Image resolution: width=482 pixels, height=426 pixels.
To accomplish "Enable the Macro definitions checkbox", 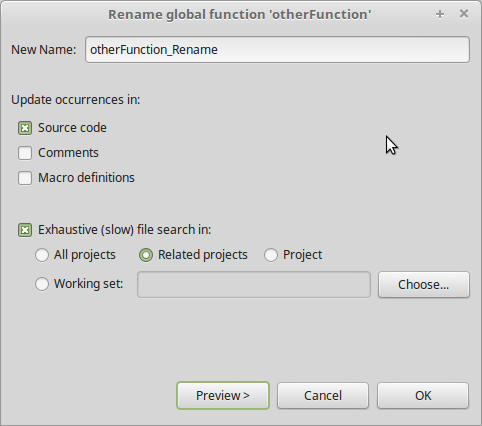I will coord(25,178).
